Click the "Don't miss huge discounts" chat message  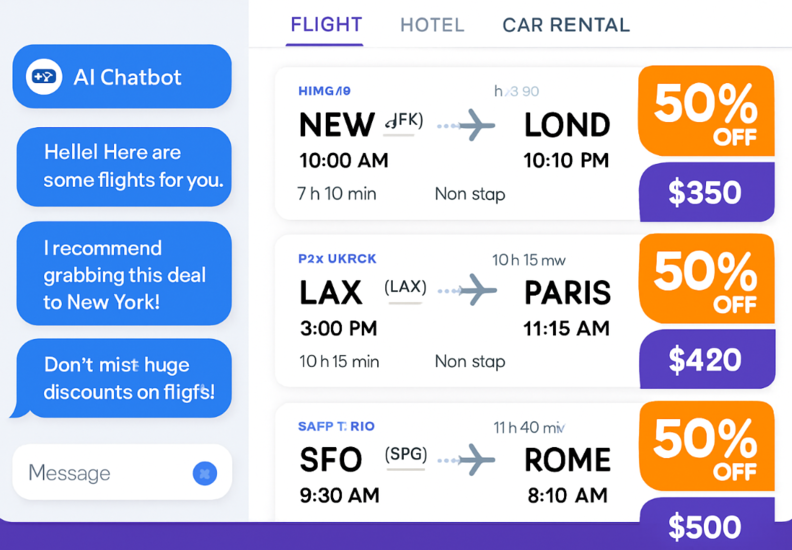124,378
